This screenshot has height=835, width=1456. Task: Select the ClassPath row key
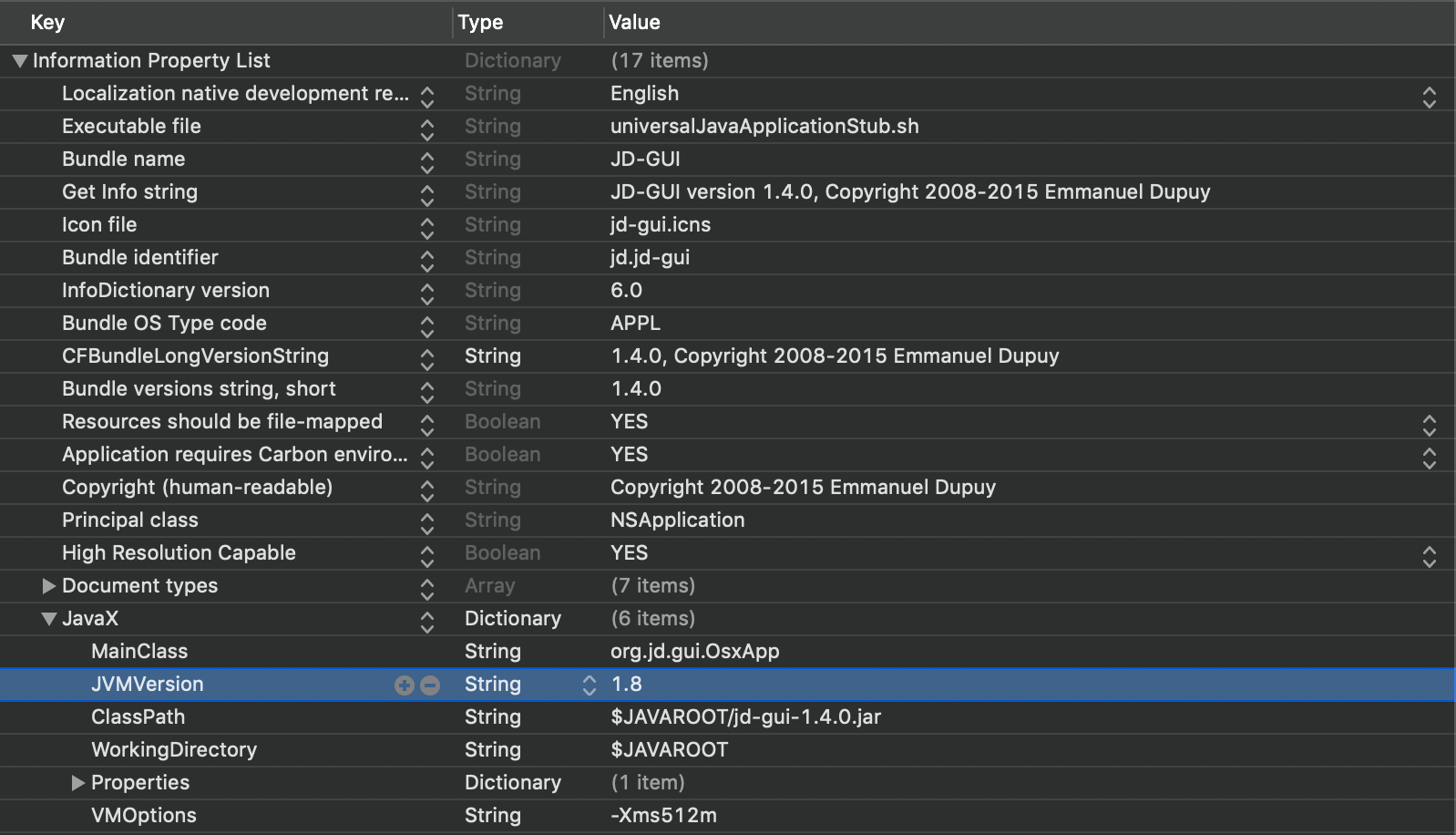[x=138, y=717]
